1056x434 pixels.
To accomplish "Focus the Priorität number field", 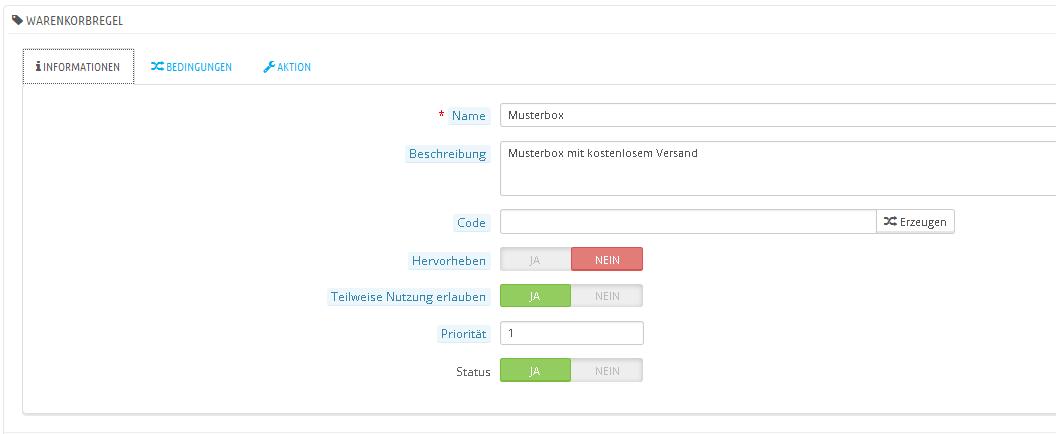I will [571, 333].
